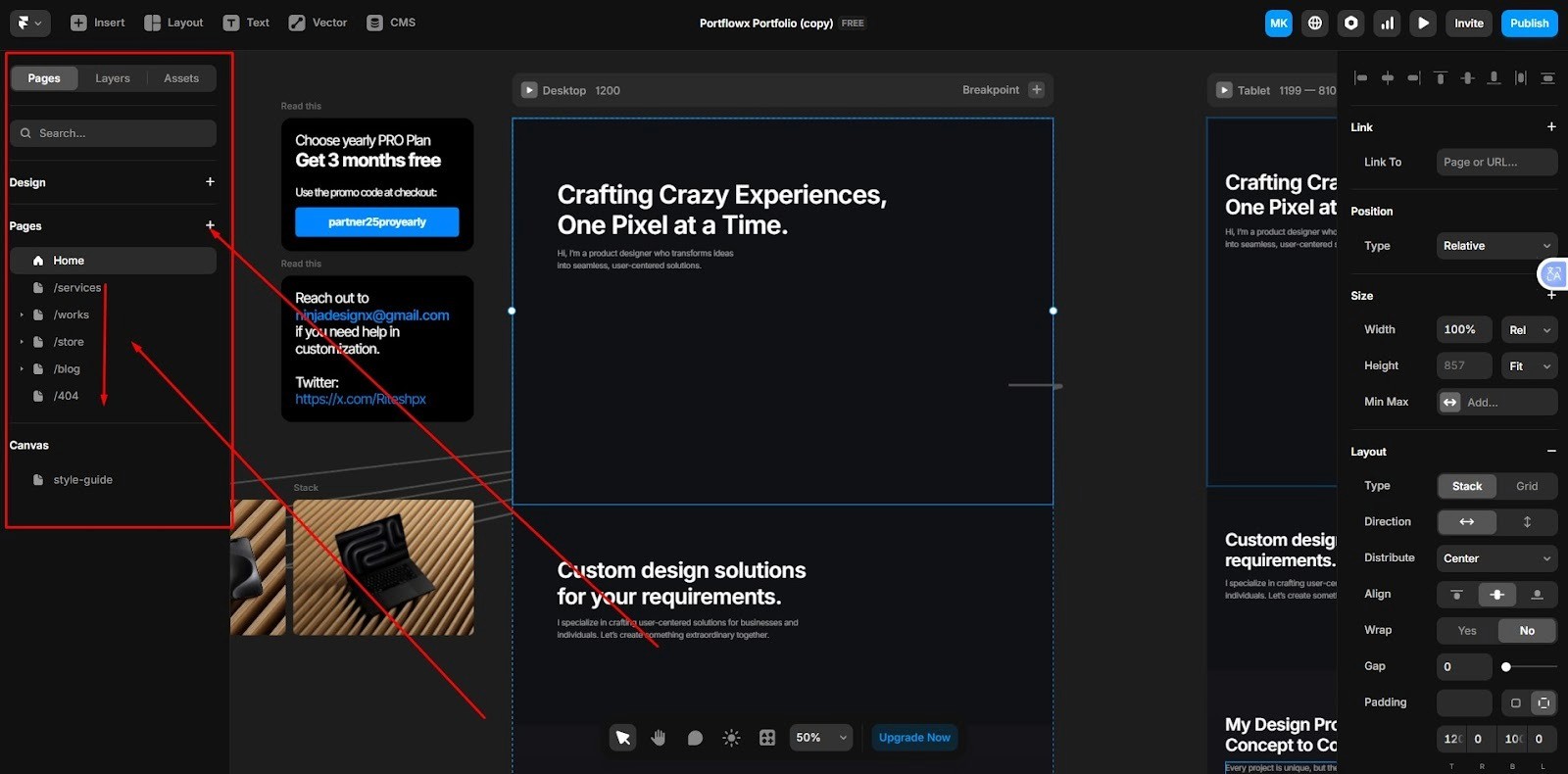Play the Tablet breakpoint preview
1568x774 pixels.
click(x=1224, y=90)
